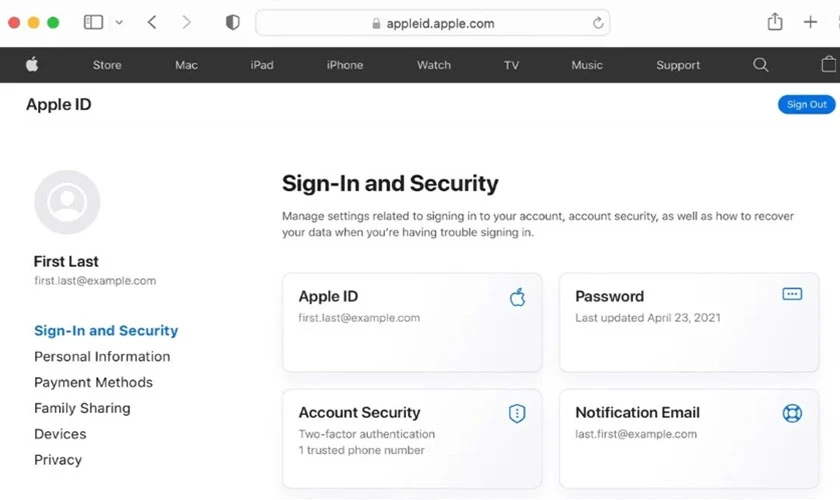
Task: Expand the sidebar dropdown chevron
Action: tap(119, 23)
